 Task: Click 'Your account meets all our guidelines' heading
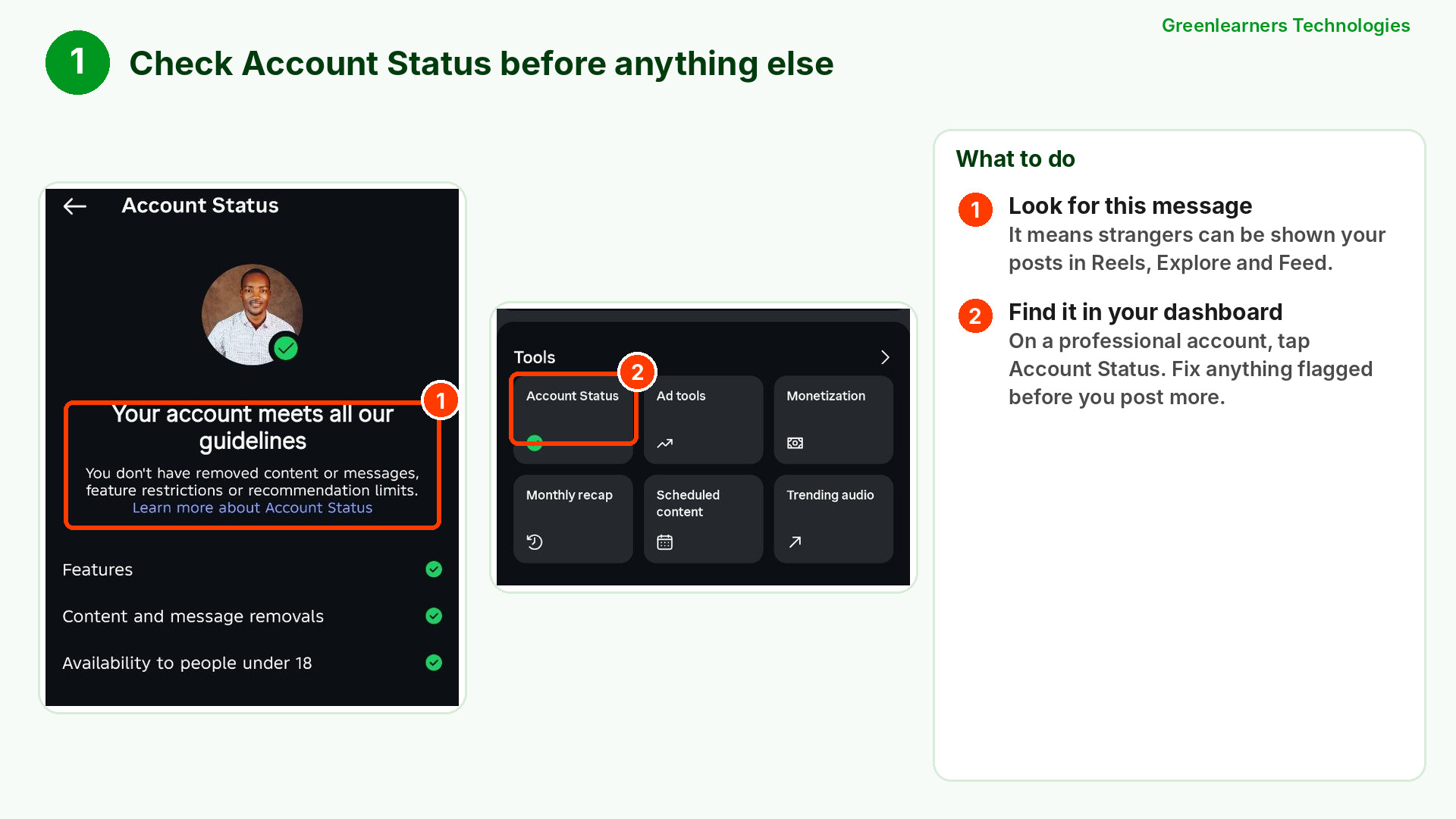coord(253,428)
